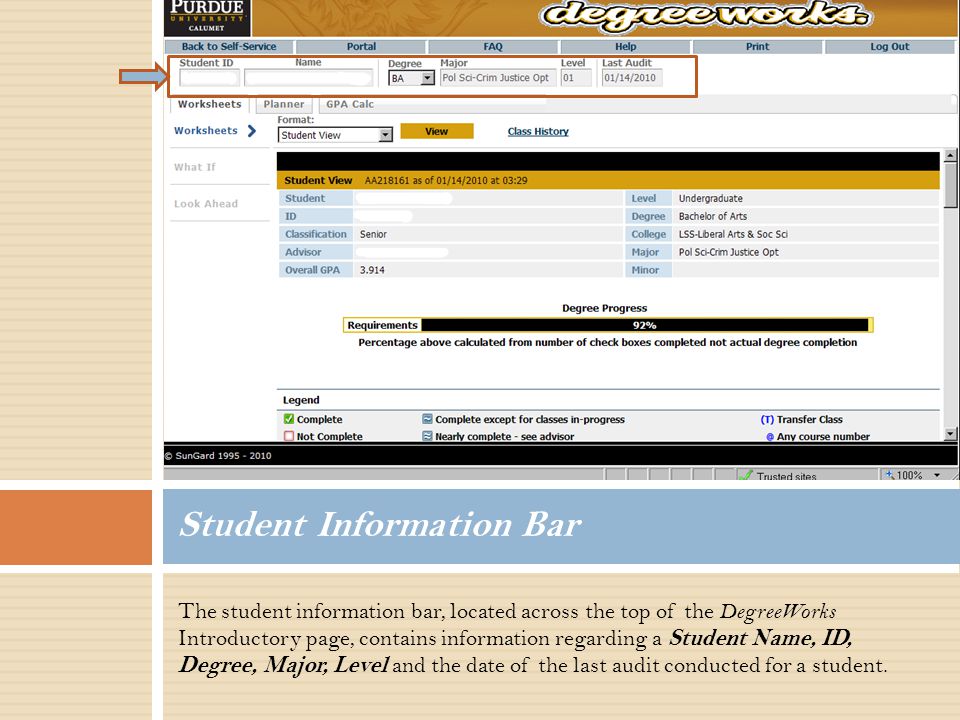Select the Level field showing 01
This screenshot has width=960, height=720.
pos(576,78)
